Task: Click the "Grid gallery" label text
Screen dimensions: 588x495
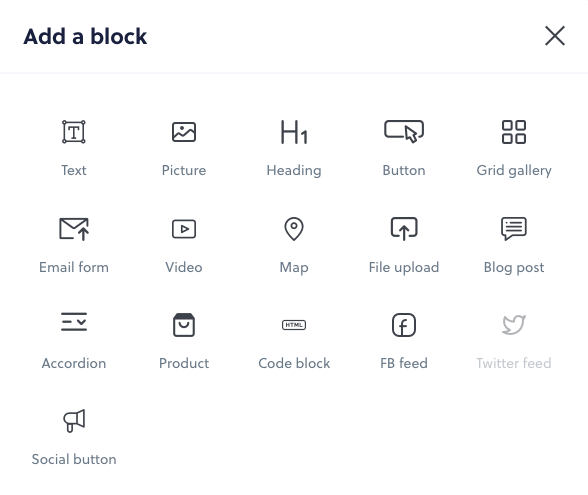Action: click(514, 171)
